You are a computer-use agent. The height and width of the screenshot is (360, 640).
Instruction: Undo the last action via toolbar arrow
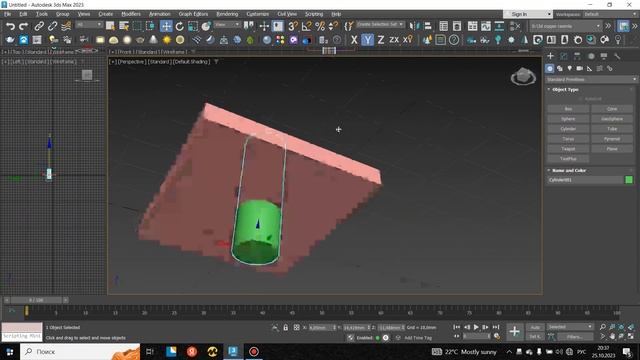pos(10,26)
